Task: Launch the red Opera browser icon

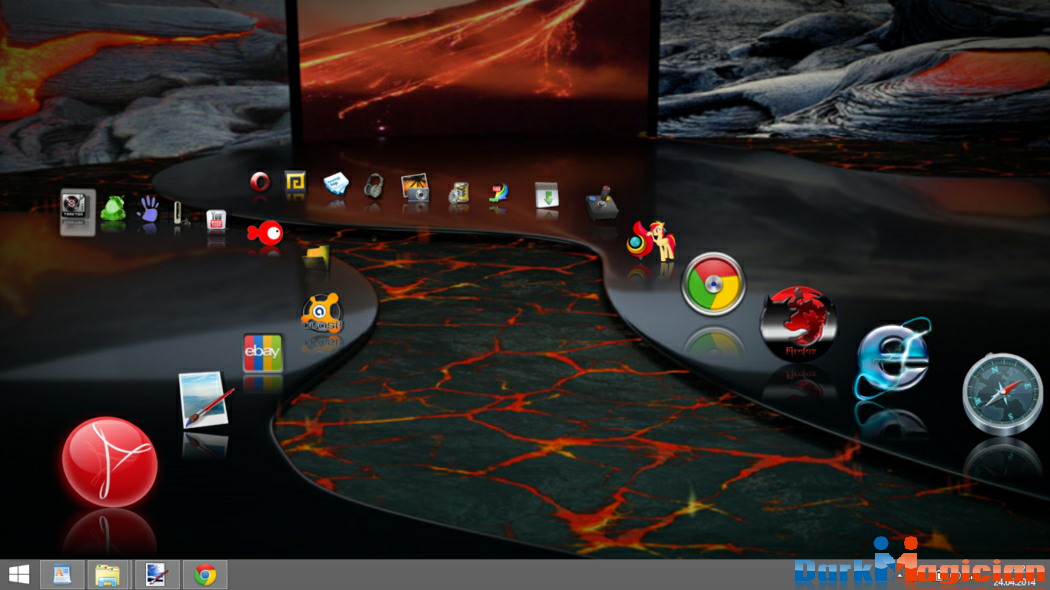Action: pyautogui.click(x=260, y=181)
